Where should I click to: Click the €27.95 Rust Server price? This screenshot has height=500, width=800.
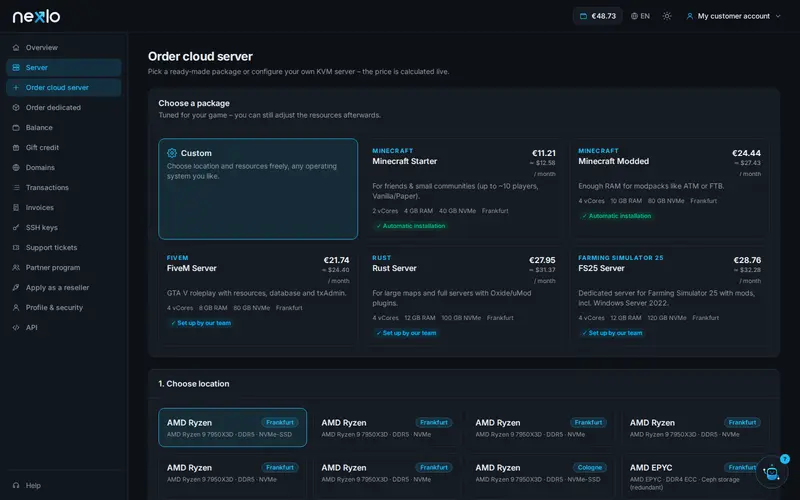point(542,260)
